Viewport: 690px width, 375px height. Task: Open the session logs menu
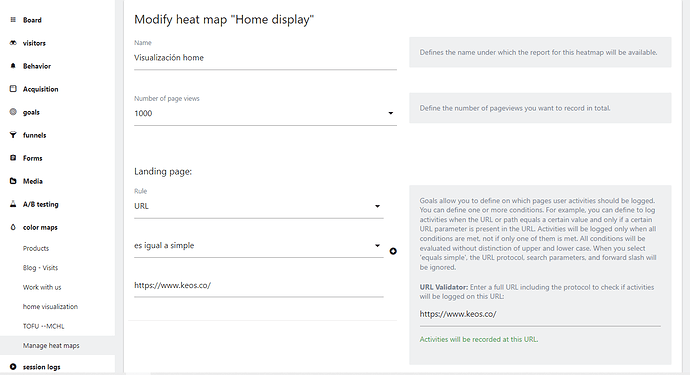click(41, 367)
